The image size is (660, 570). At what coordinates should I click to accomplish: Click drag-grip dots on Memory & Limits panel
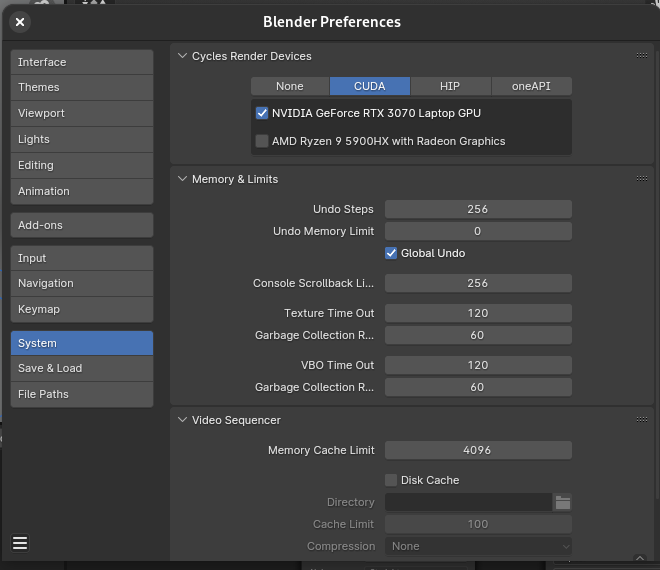pos(641,179)
